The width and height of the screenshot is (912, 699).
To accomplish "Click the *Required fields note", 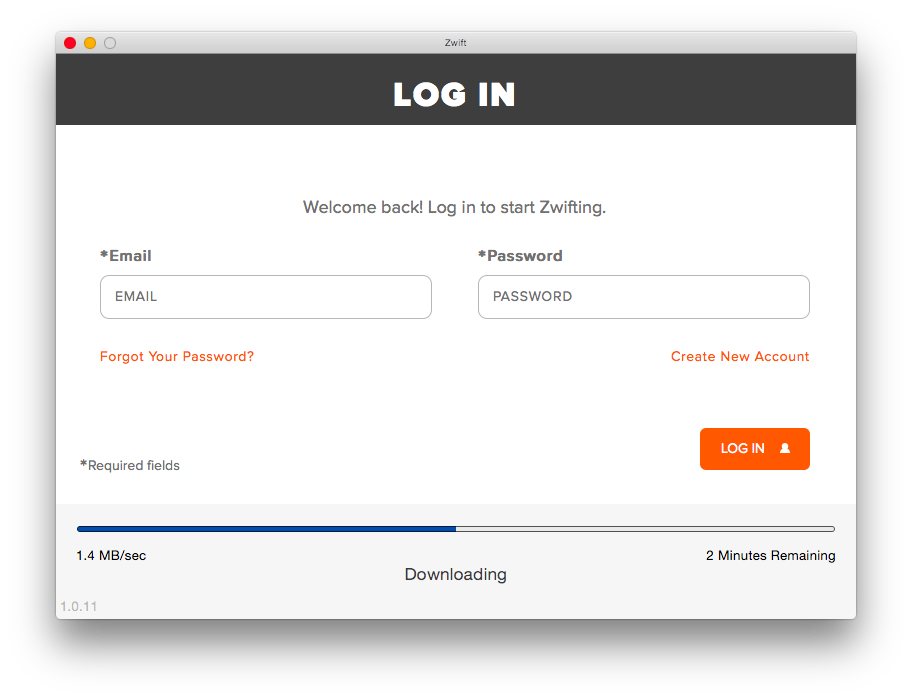I will point(130,465).
